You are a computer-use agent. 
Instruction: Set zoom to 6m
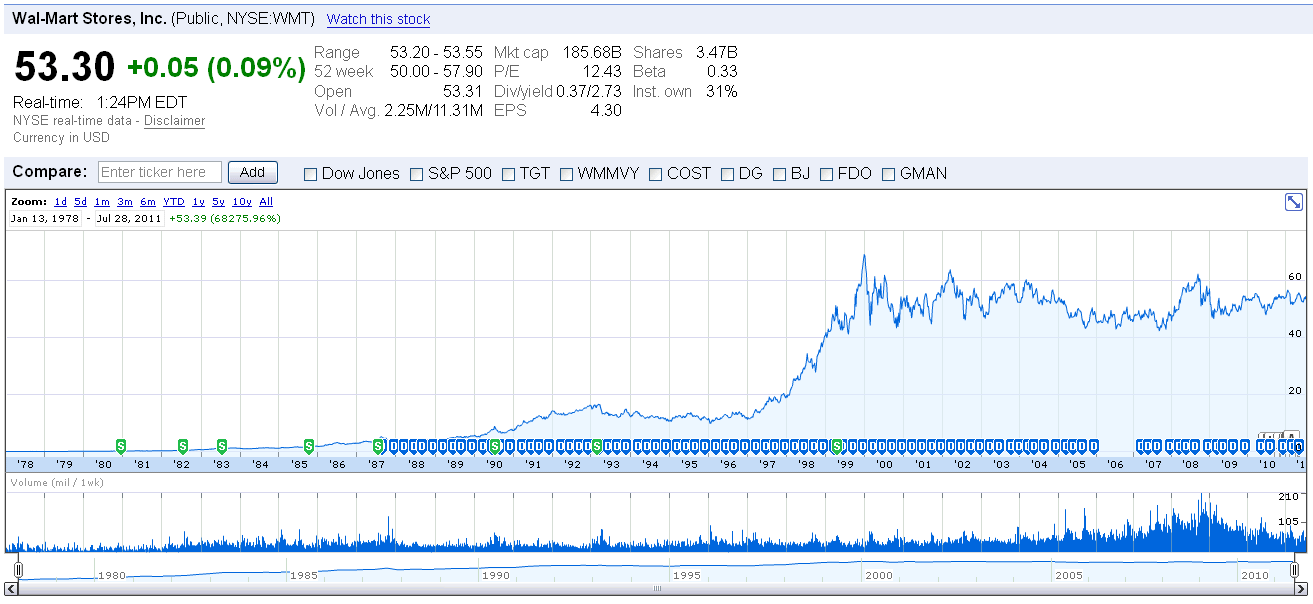tap(148, 201)
